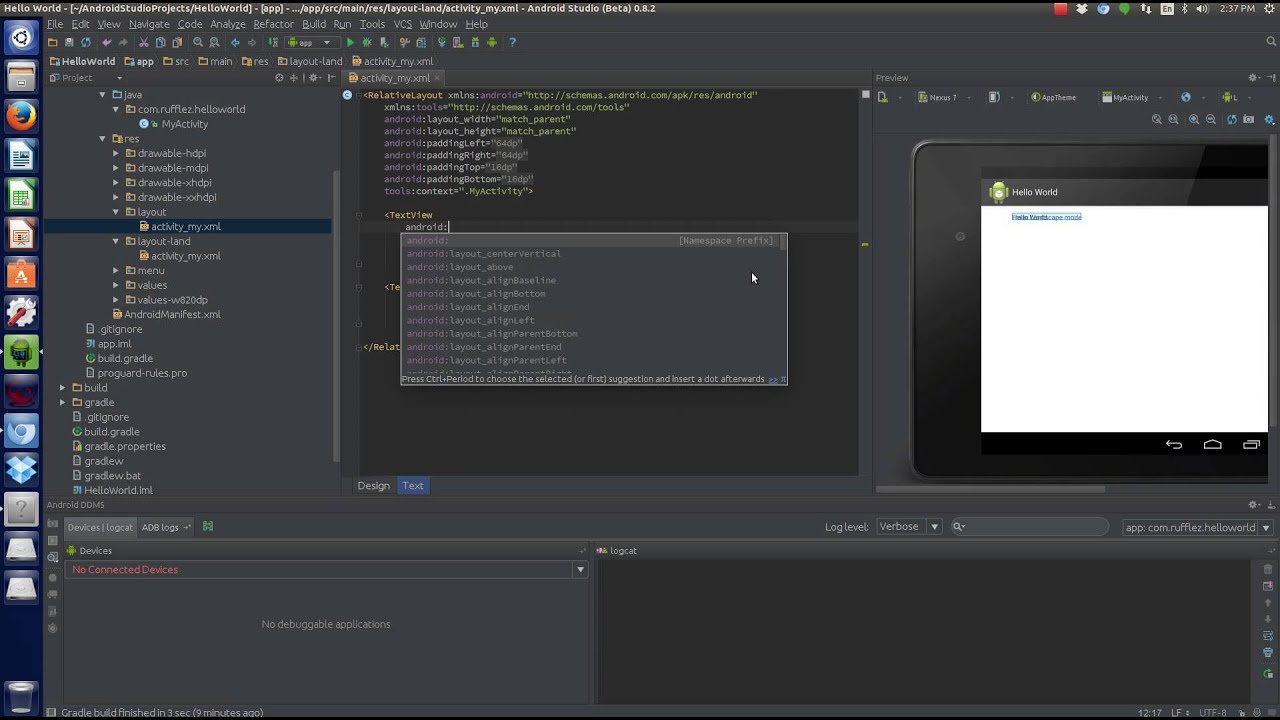The height and width of the screenshot is (720, 1280).
Task: Click the Save All toolbar icon
Action: [69, 42]
